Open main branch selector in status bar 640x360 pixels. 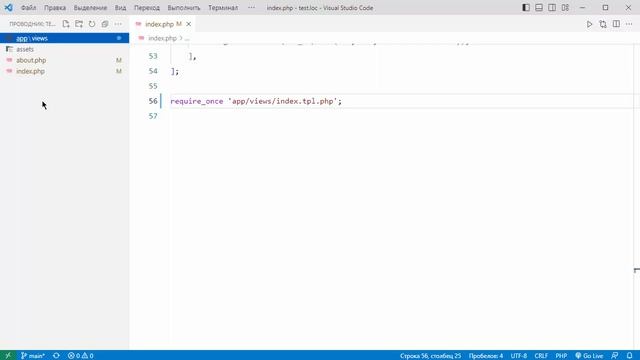[x=33, y=356]
